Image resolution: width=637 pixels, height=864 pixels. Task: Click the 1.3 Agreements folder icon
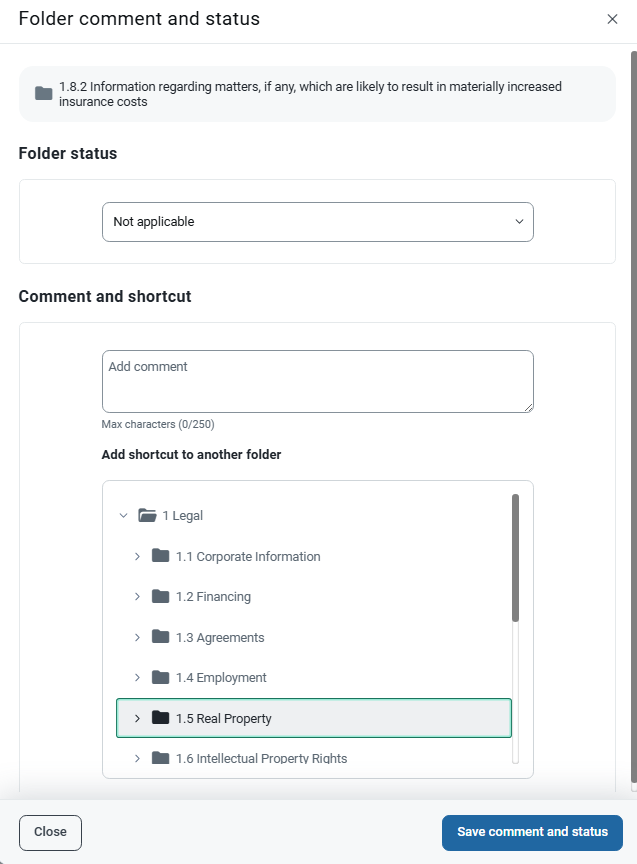[x=161, y=637]
